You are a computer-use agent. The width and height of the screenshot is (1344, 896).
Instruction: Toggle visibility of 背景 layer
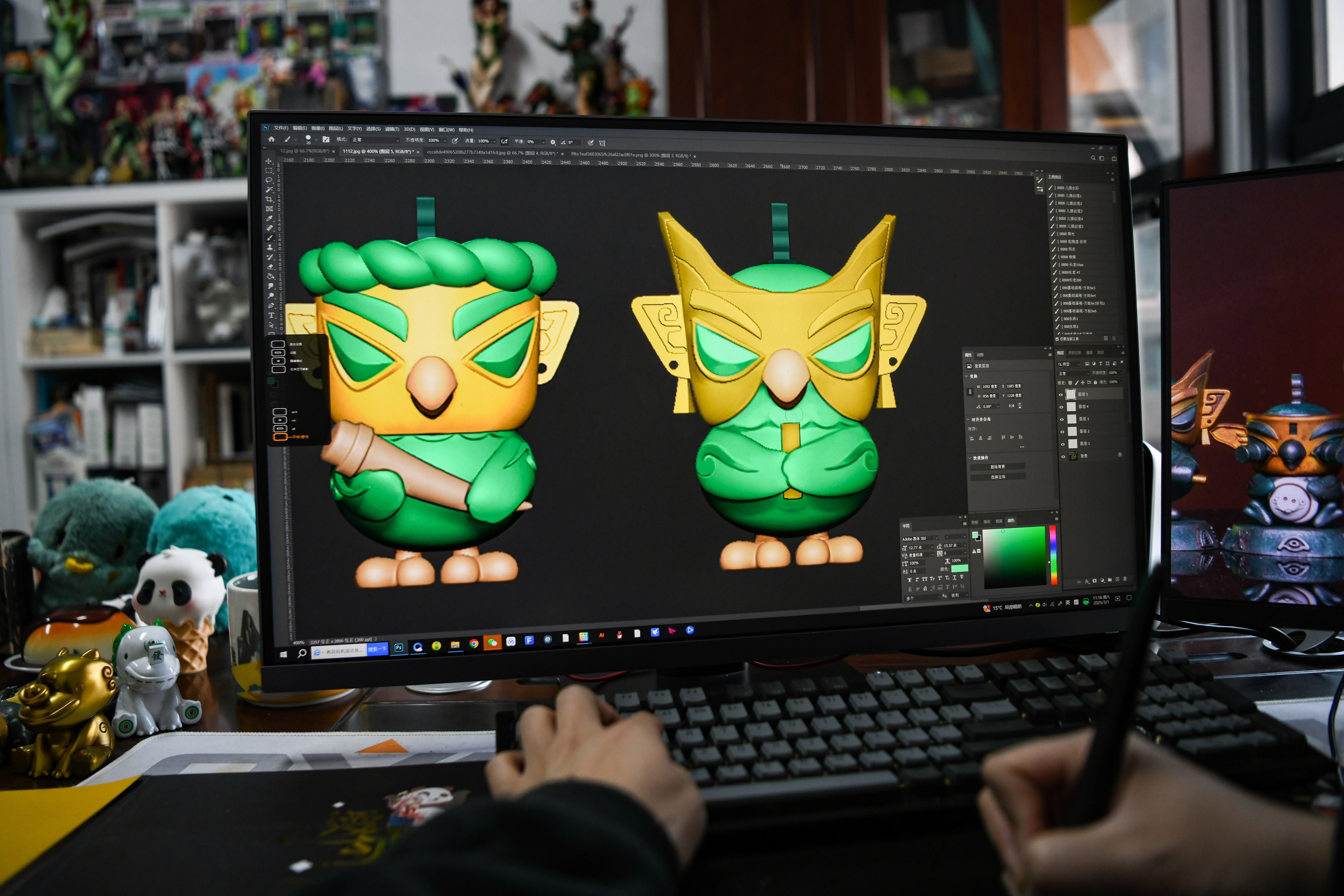coord(1063,456)
